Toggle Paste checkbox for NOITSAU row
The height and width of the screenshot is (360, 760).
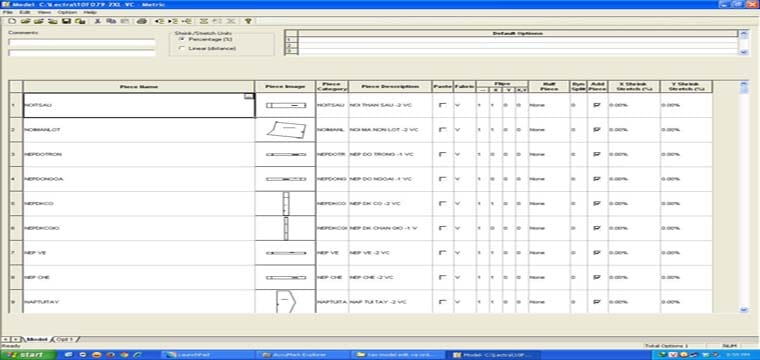point(442,105)
